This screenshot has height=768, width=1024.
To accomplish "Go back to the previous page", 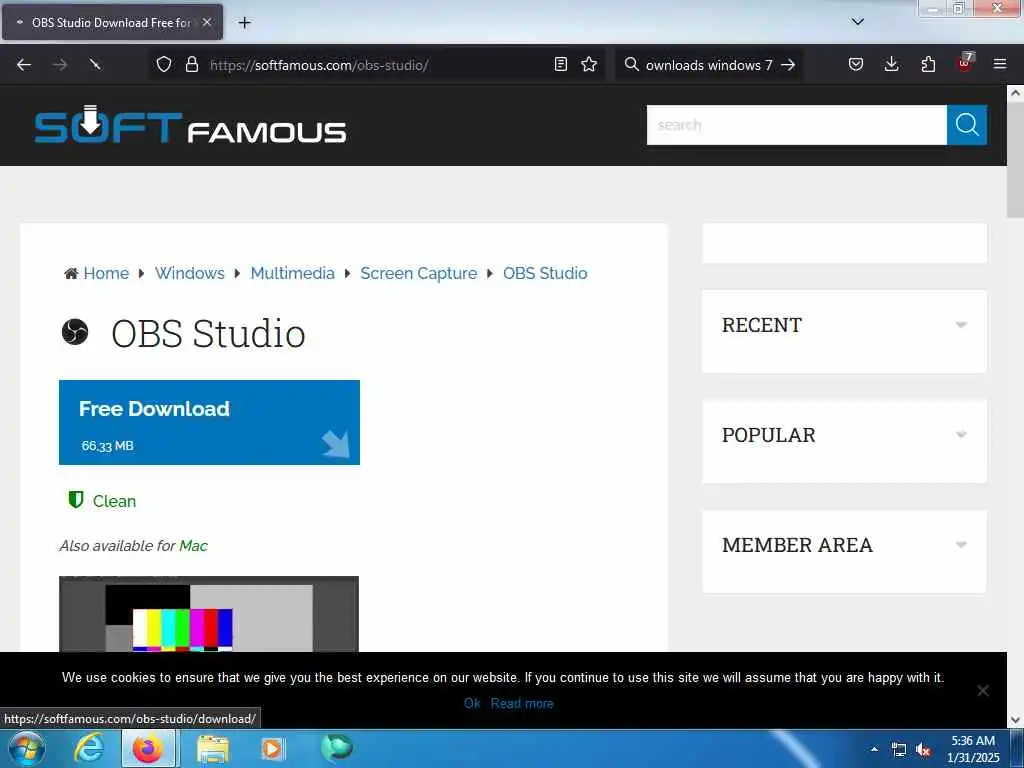I will coord(24,65).
